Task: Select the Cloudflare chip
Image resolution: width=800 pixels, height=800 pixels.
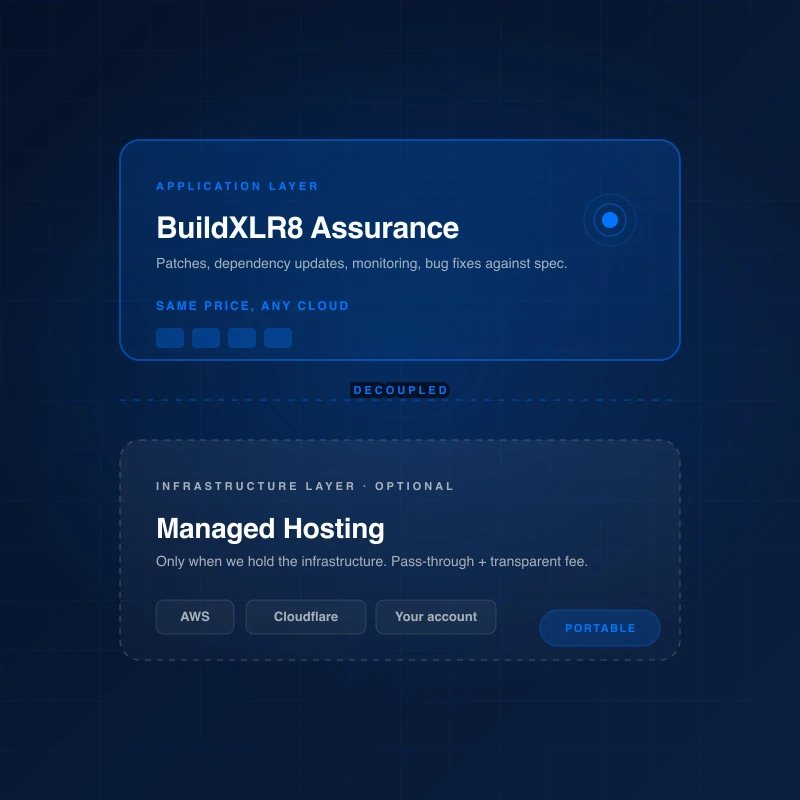Action: point(306,617)
